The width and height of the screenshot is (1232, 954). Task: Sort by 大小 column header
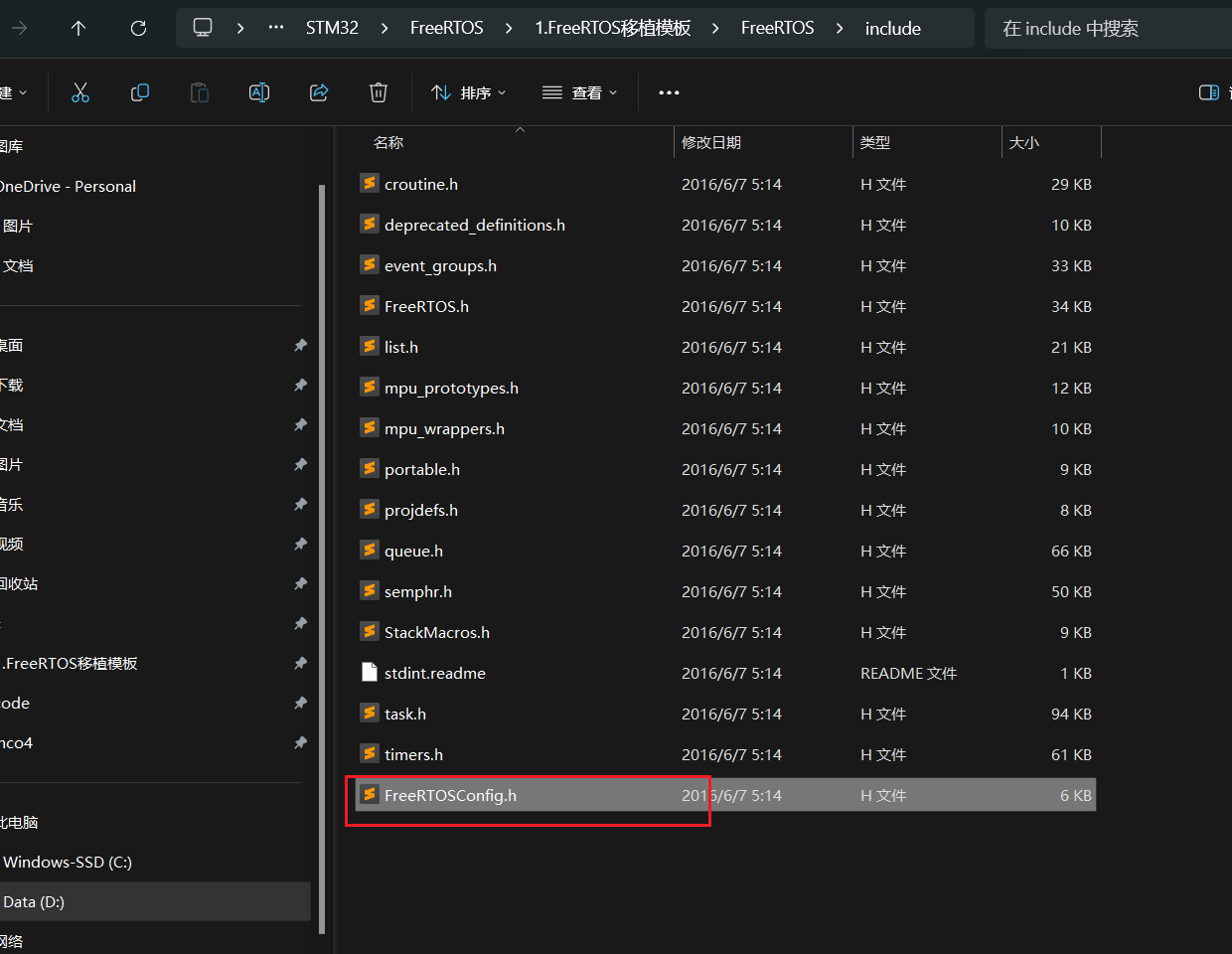point(1024,143)
